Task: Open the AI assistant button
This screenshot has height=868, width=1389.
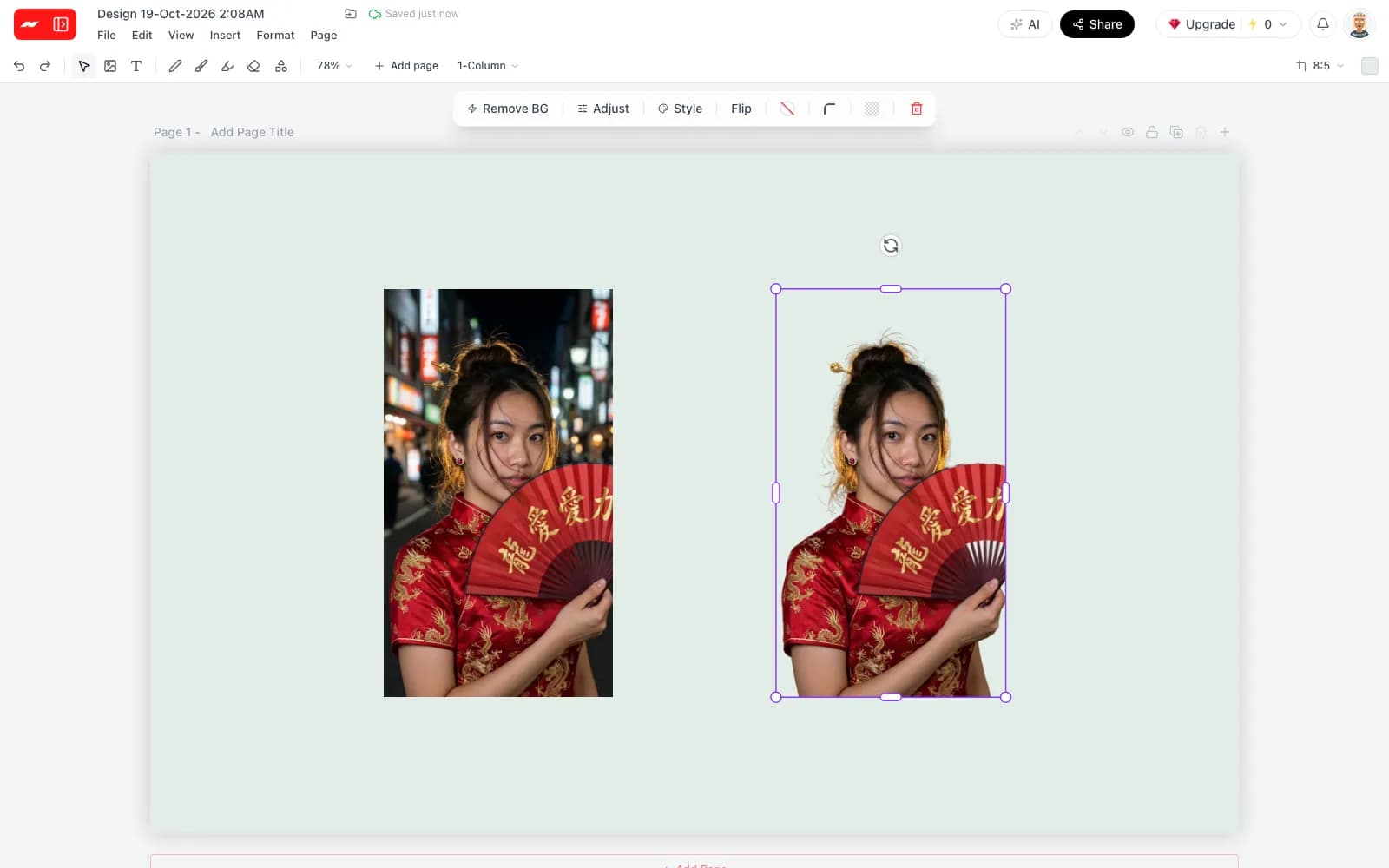Action: [1025, 24]
